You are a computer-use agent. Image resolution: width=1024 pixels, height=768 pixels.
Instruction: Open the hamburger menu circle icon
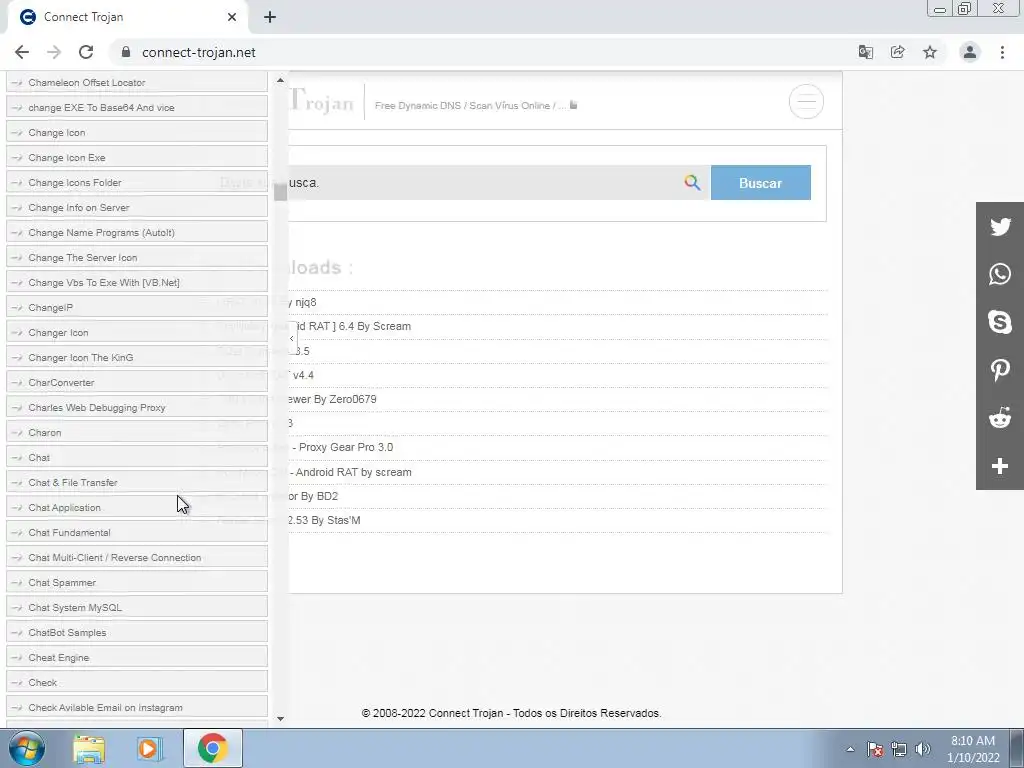pos(806,102)
